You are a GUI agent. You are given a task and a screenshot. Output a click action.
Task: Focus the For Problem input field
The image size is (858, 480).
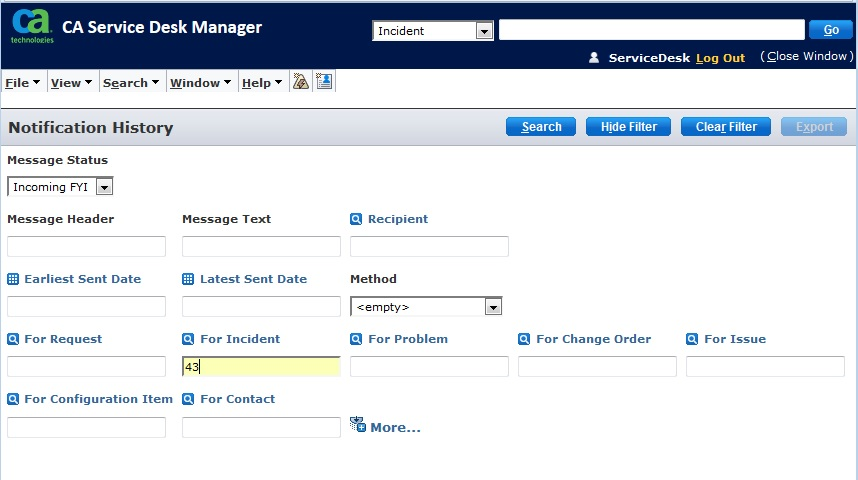429,366
